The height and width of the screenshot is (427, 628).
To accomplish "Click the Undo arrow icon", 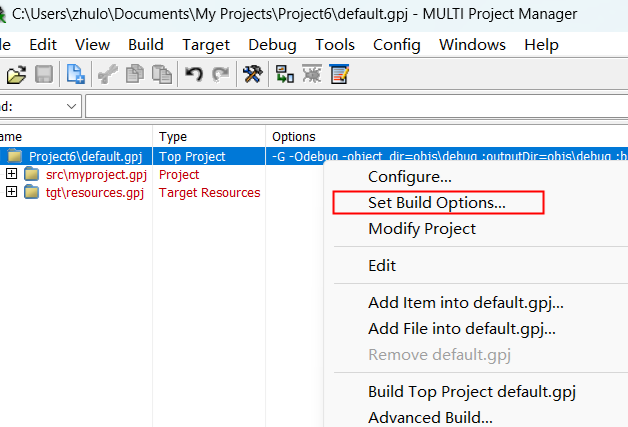I will pos(194,75).
